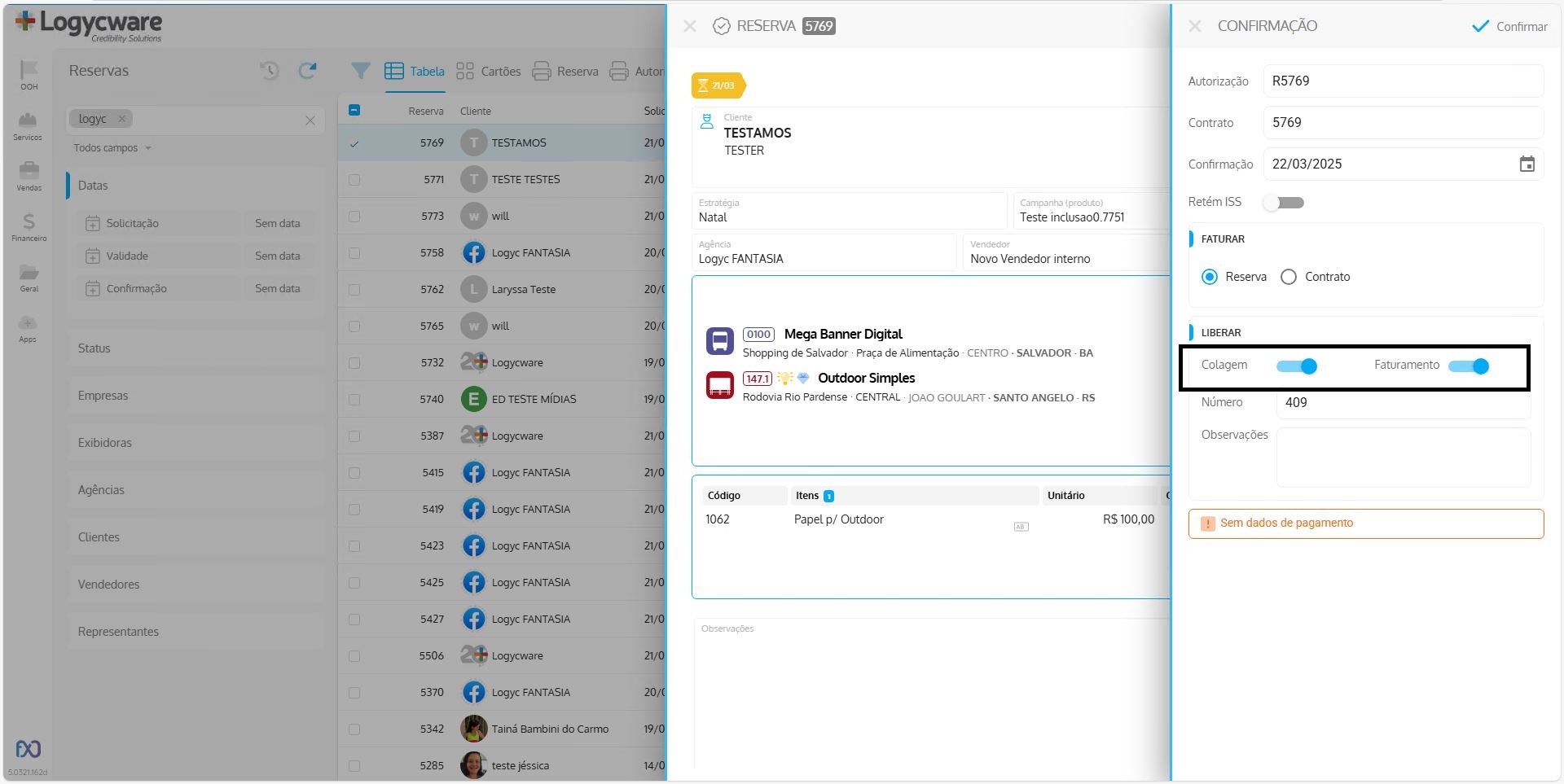Switch to the Cartões view tab
Image resolution: width=1564 pixels, height=784 pixels.
(x=489, y=72)
